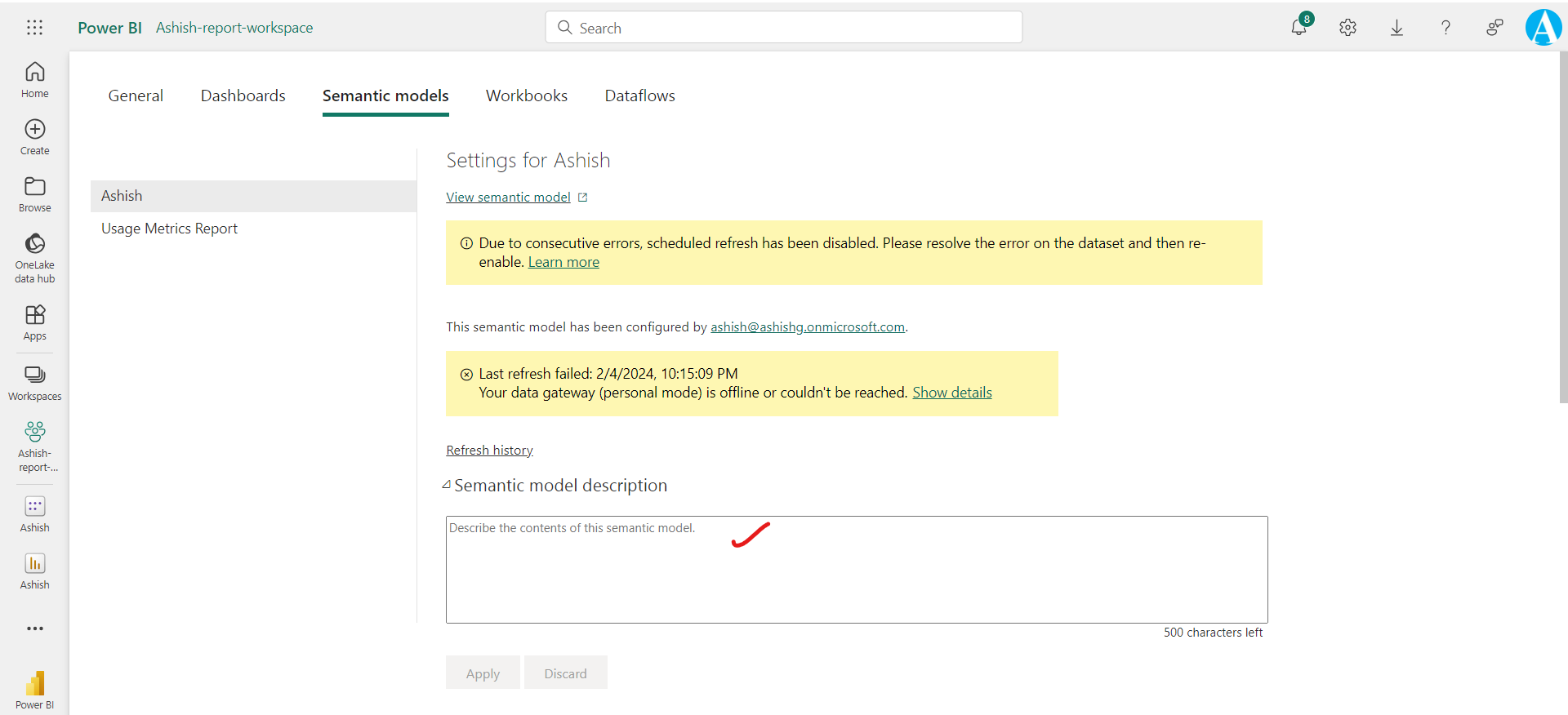Screen dimensions: 1568x715
Task: Open the Refresh history link
Action: point(489,451)
